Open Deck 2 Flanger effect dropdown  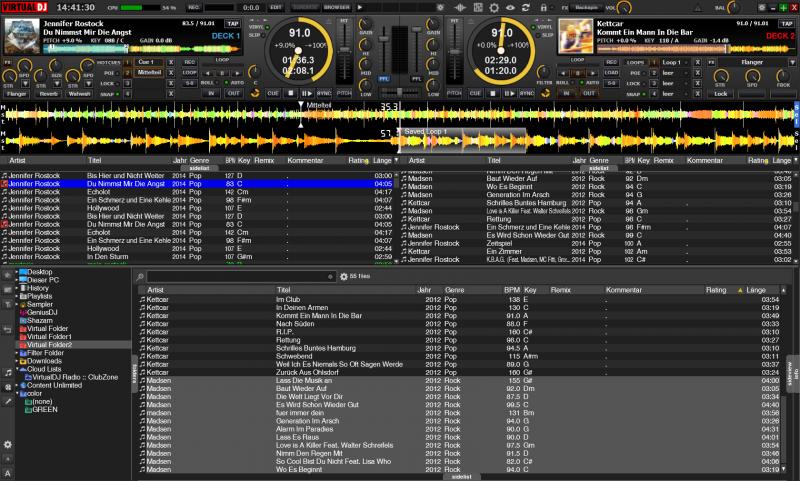792,62
